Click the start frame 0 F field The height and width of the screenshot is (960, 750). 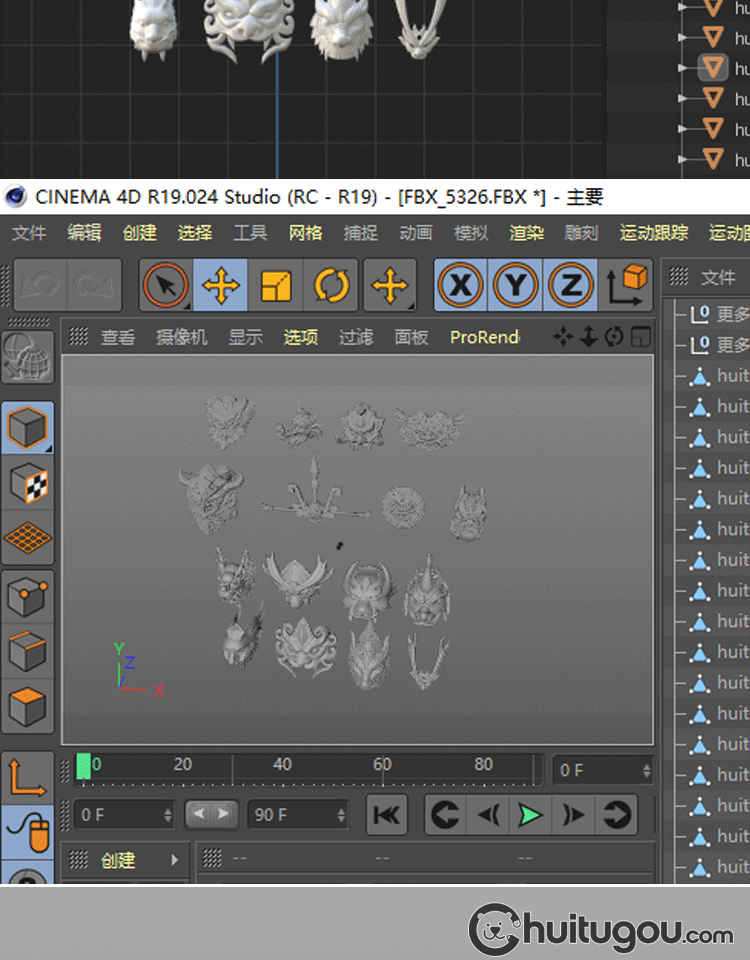pyautogui.click(x=124, y=815)
